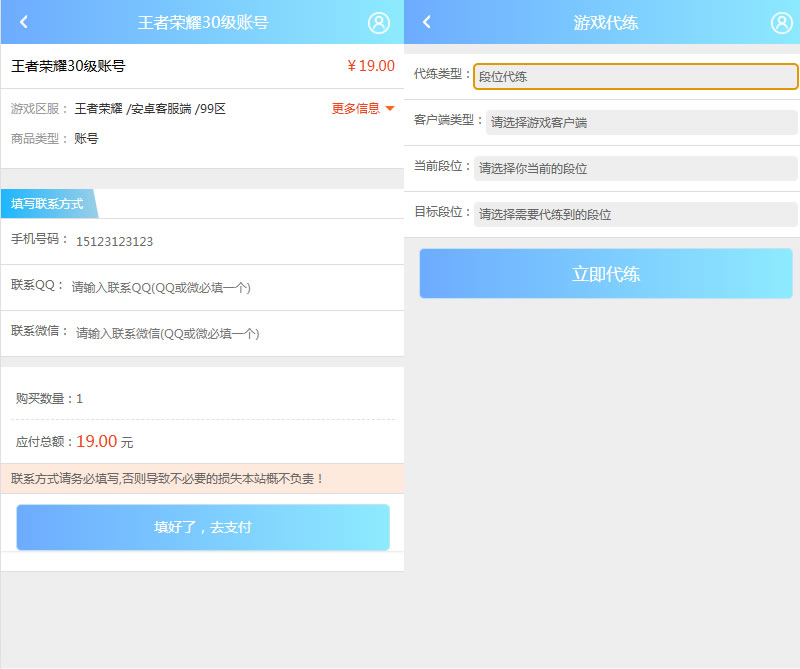The image size is (800, 669).
Task: Open user profile icon on 游戏代练 page
Action: pos(781,22)
